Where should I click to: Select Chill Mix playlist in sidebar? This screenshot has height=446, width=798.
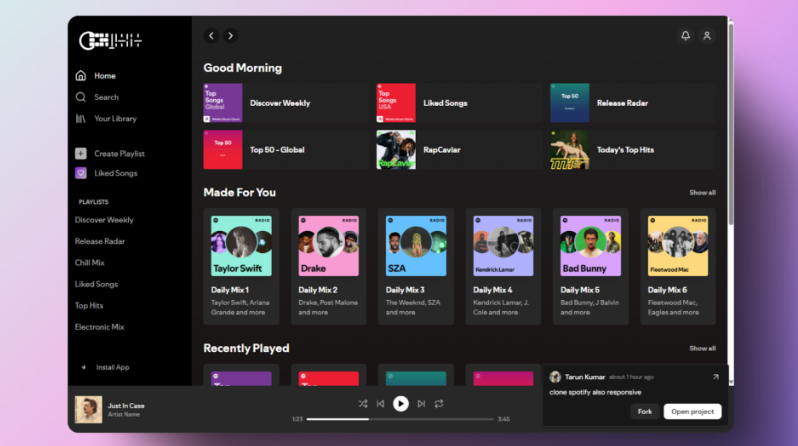point(90,263)
